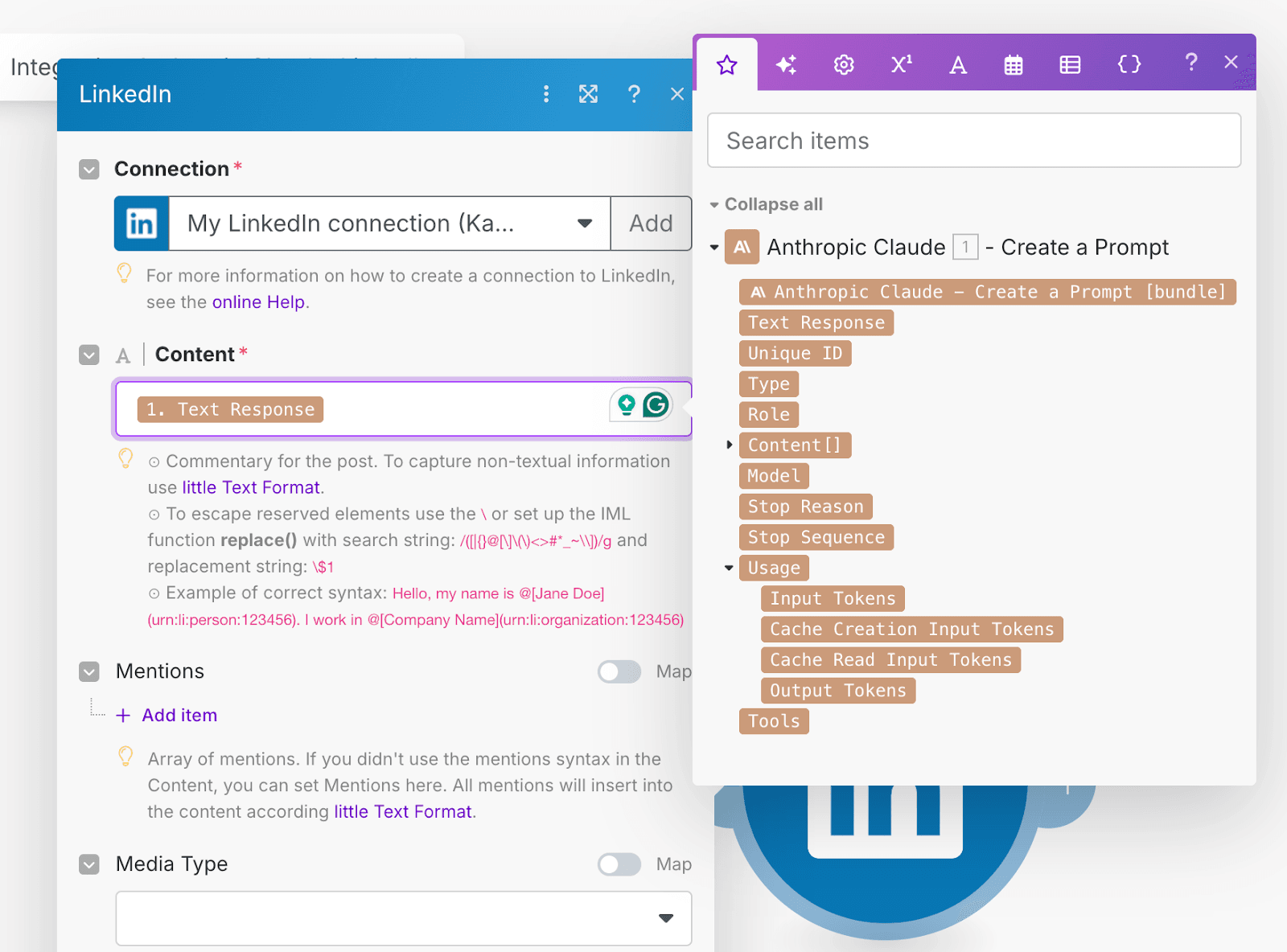Click the Anthropic Claude module number badge
Image resolution: width=1287 pixels, height=952 pixels.
coord(965,247)
